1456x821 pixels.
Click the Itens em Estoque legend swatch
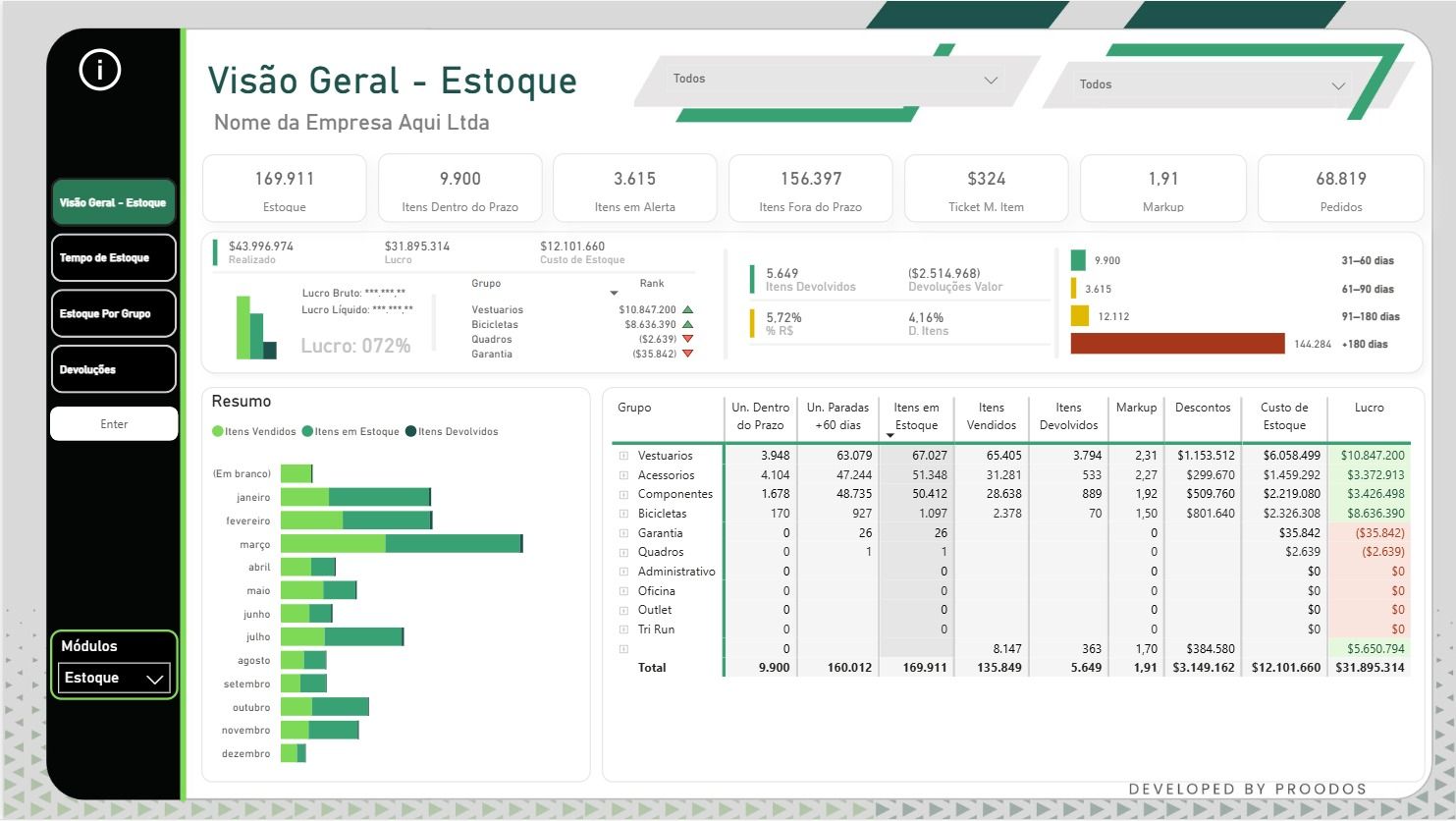pos(307,431)
